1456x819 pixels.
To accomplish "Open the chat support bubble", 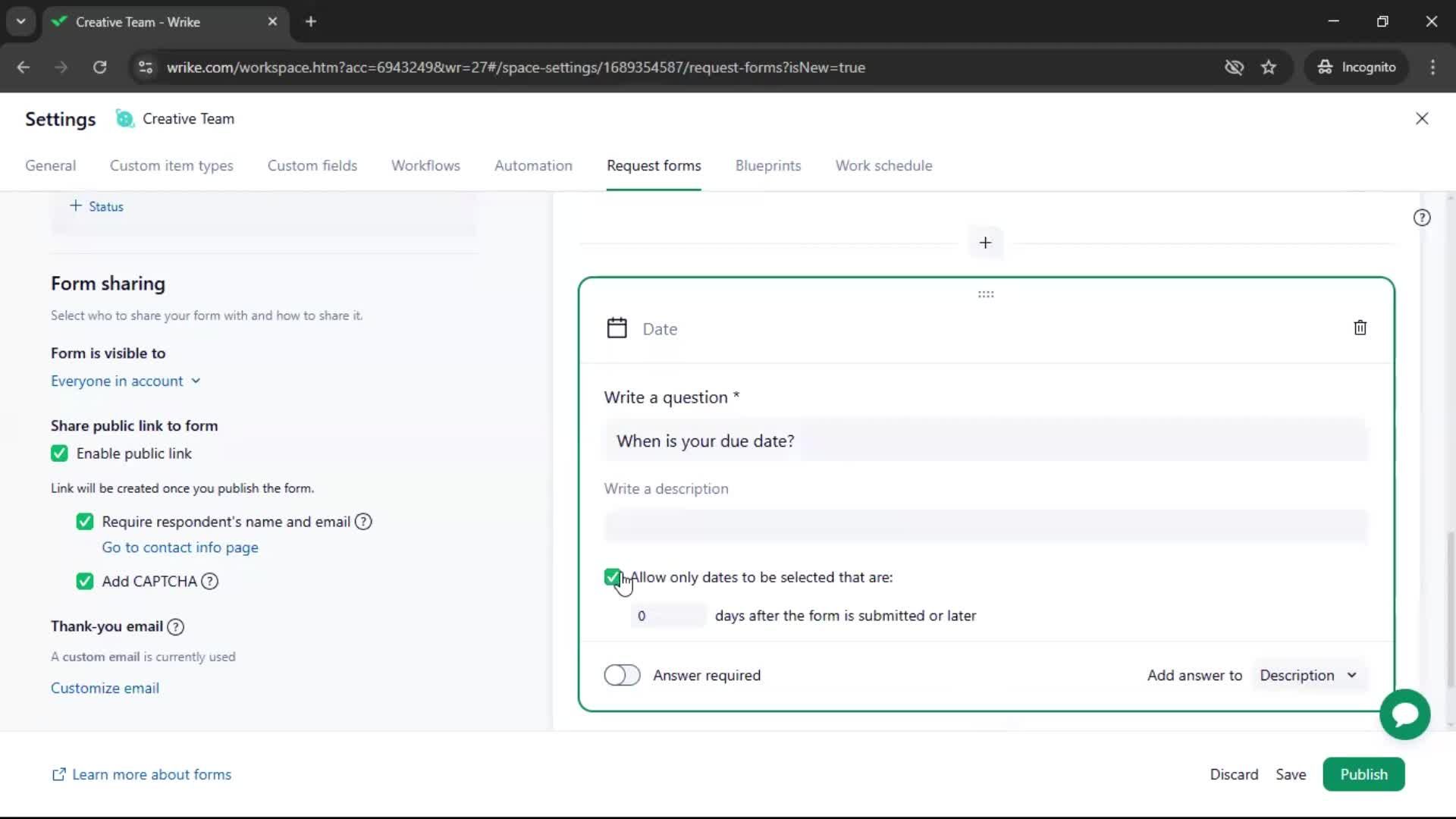I will point(1404,714).
